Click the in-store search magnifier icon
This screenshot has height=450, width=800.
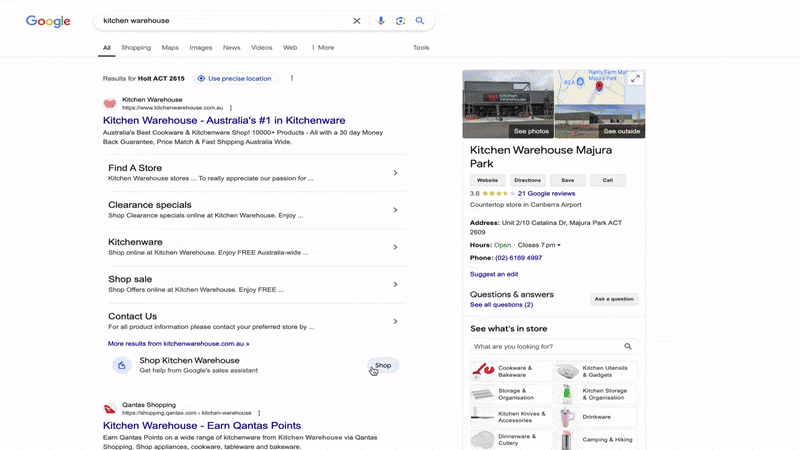tap(628, 346)
